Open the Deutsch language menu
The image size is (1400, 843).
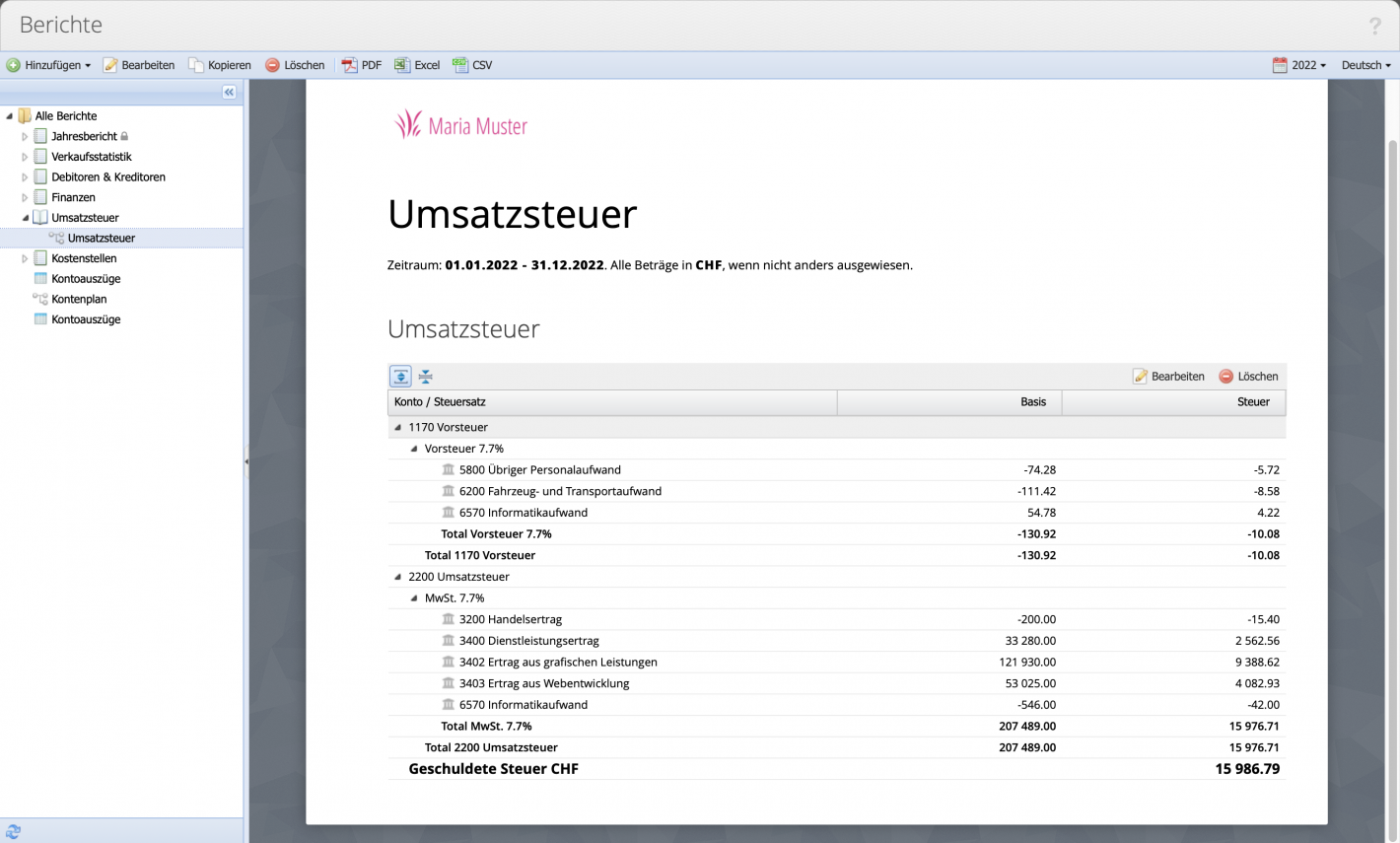pyautogui.click(x=1364, y=65)
